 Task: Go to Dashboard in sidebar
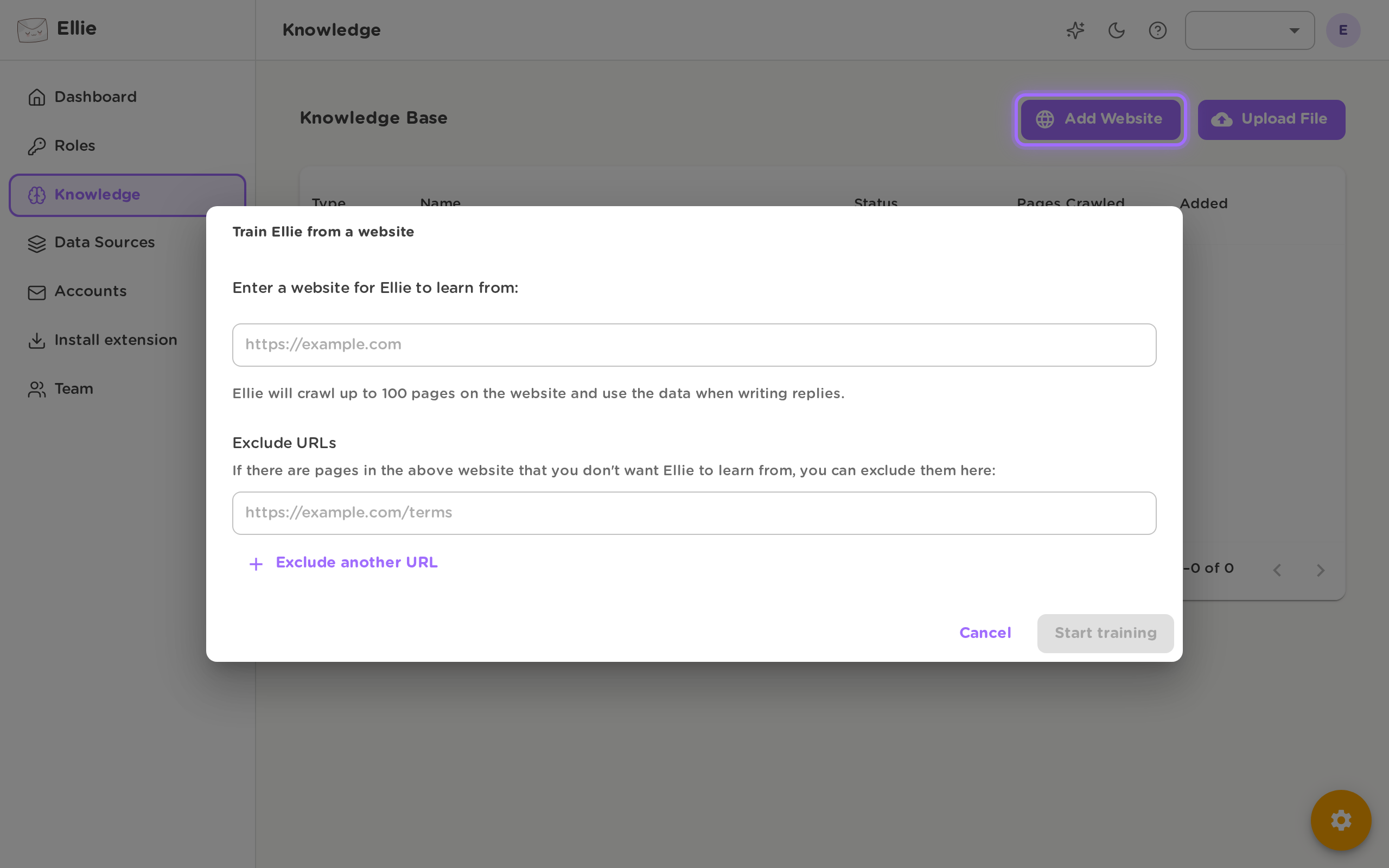pyautogui.click(x=128, y=97)
